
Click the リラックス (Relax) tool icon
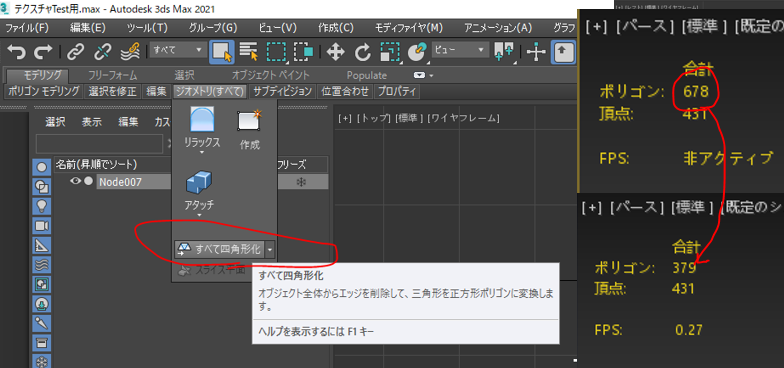[202, 120]
